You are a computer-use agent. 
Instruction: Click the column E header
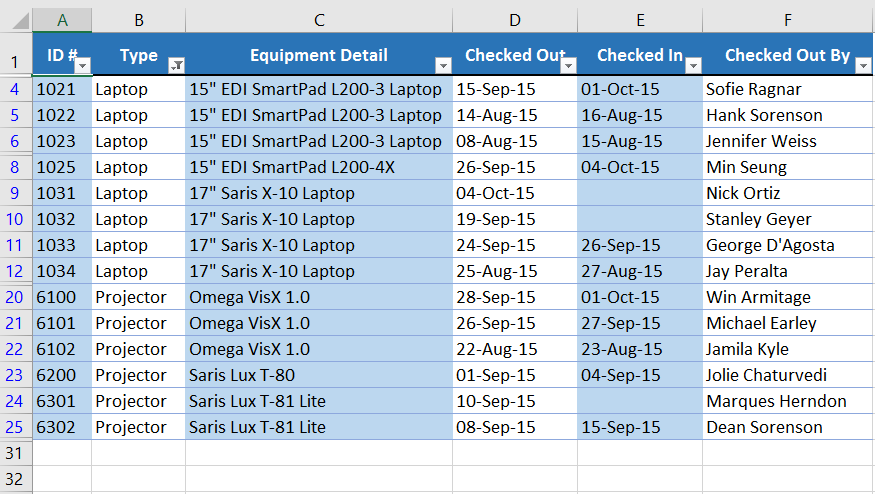coord(640,20)
